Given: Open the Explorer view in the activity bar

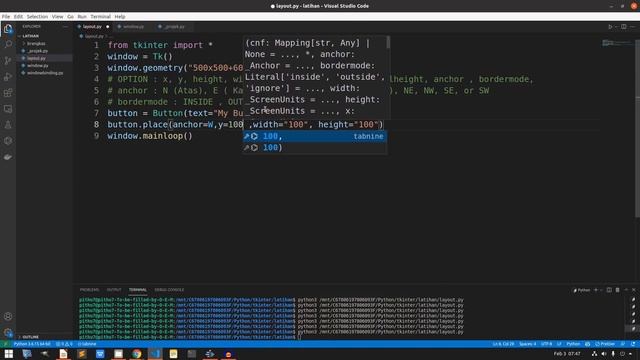Looking at the screenshot, I should (8, 29).
